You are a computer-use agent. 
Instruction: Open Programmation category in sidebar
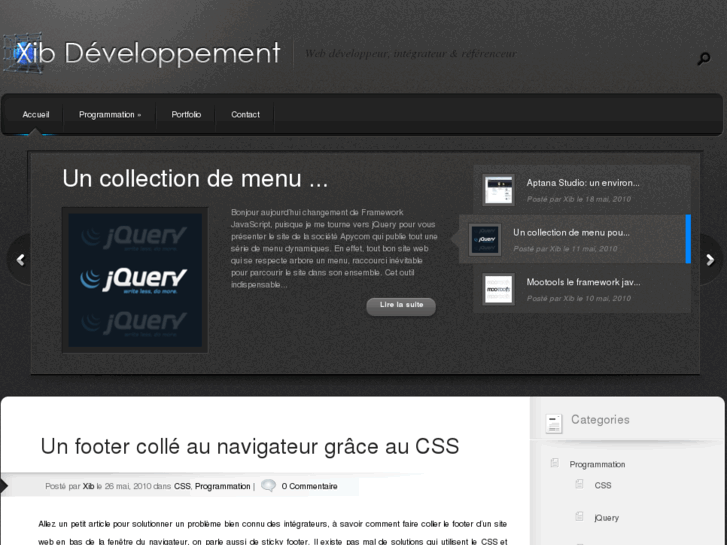coord(597,464)
